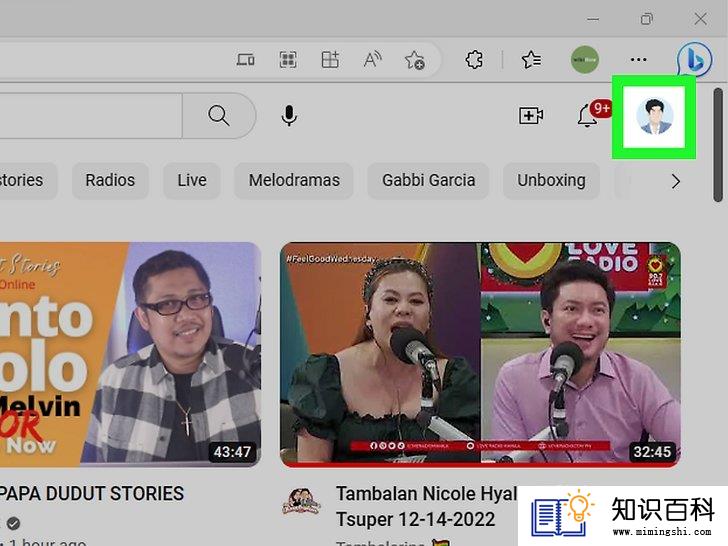
Task: Select the Gabbi Garcia filter chip
Action: coord(429,180)
